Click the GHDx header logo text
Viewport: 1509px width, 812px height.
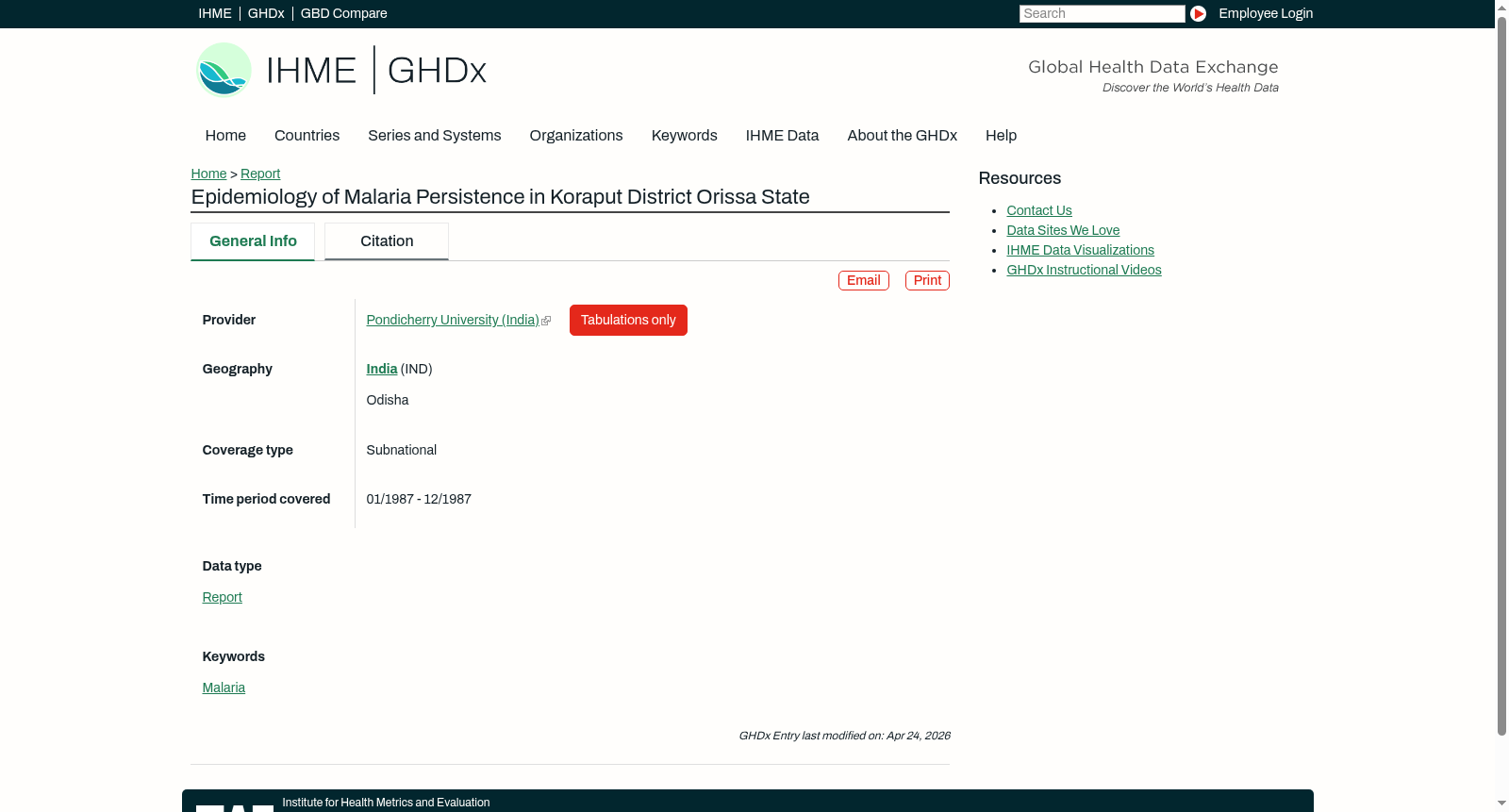tap(437, 71)
